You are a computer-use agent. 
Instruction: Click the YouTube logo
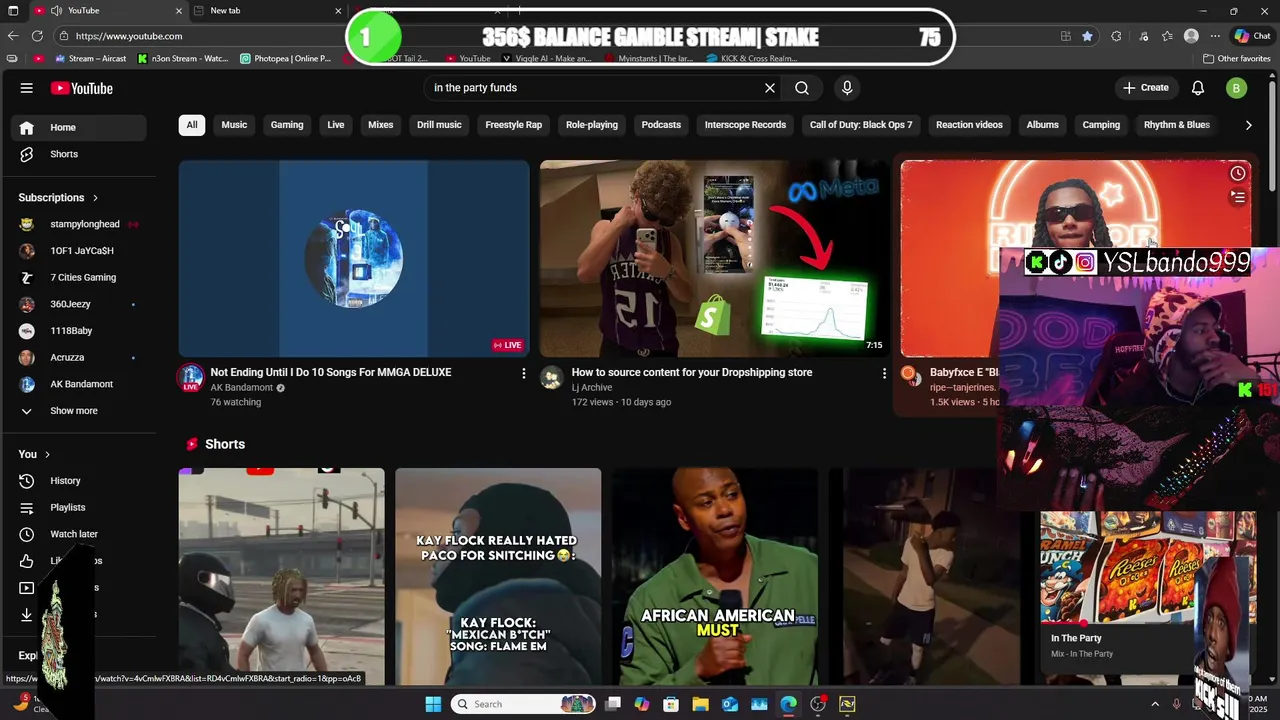82,88
